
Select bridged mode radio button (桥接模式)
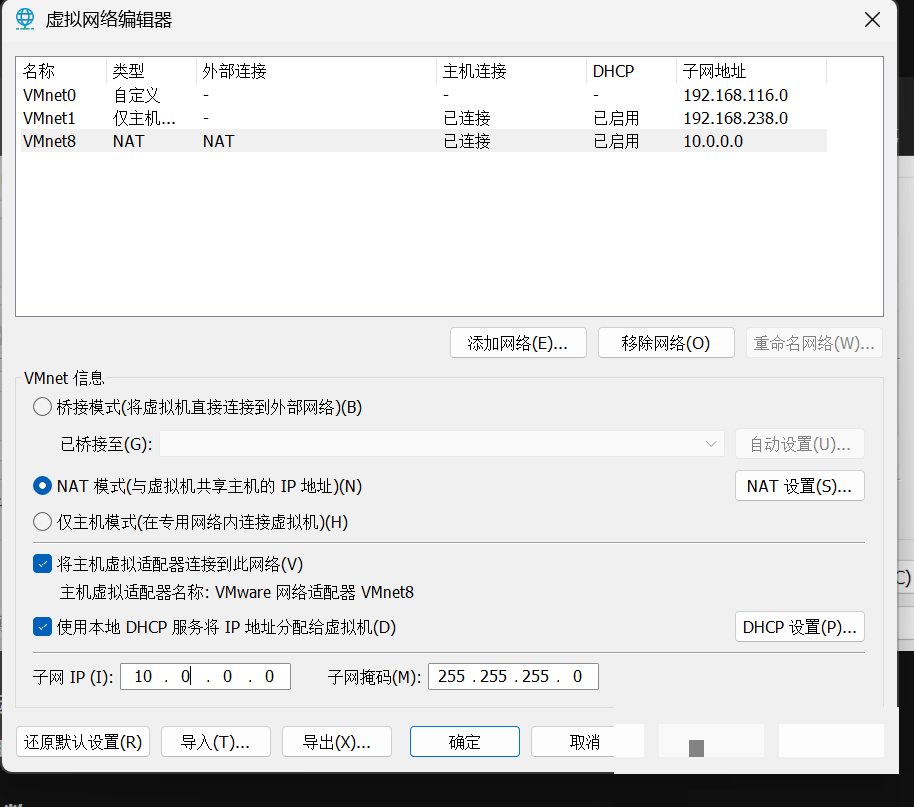click(x=42, y=406)
